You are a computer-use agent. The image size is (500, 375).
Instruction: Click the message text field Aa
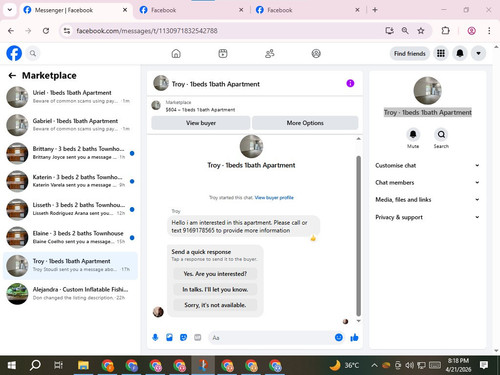[272, 338]
